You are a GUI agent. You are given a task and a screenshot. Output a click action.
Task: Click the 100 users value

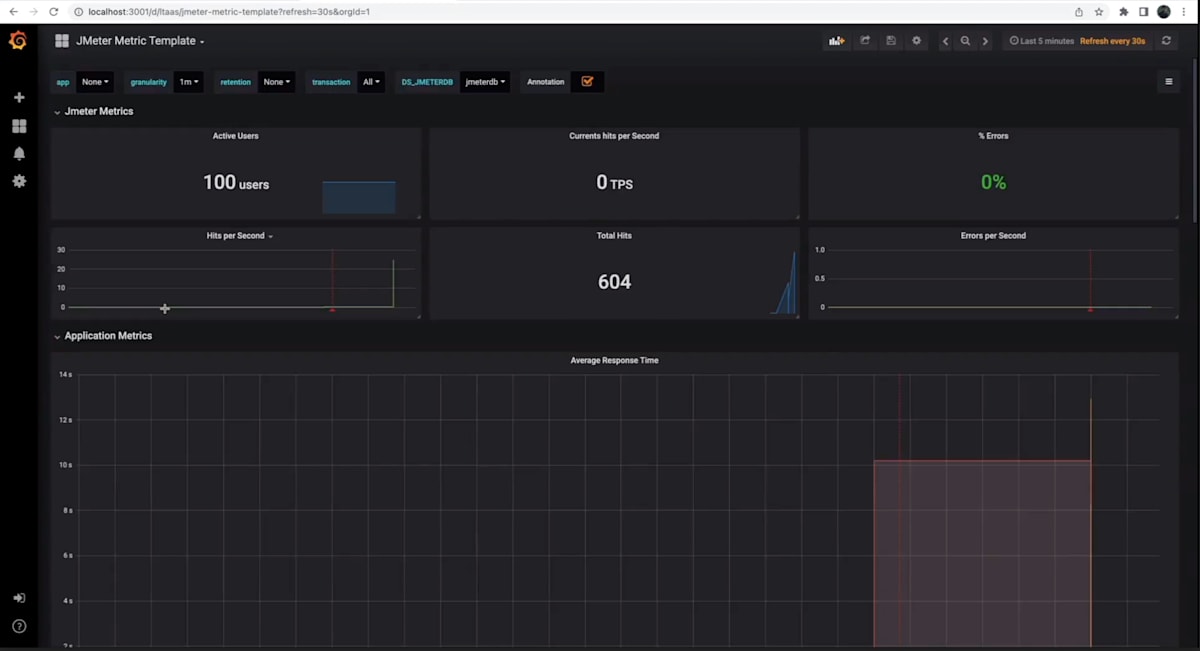[236, 182]
